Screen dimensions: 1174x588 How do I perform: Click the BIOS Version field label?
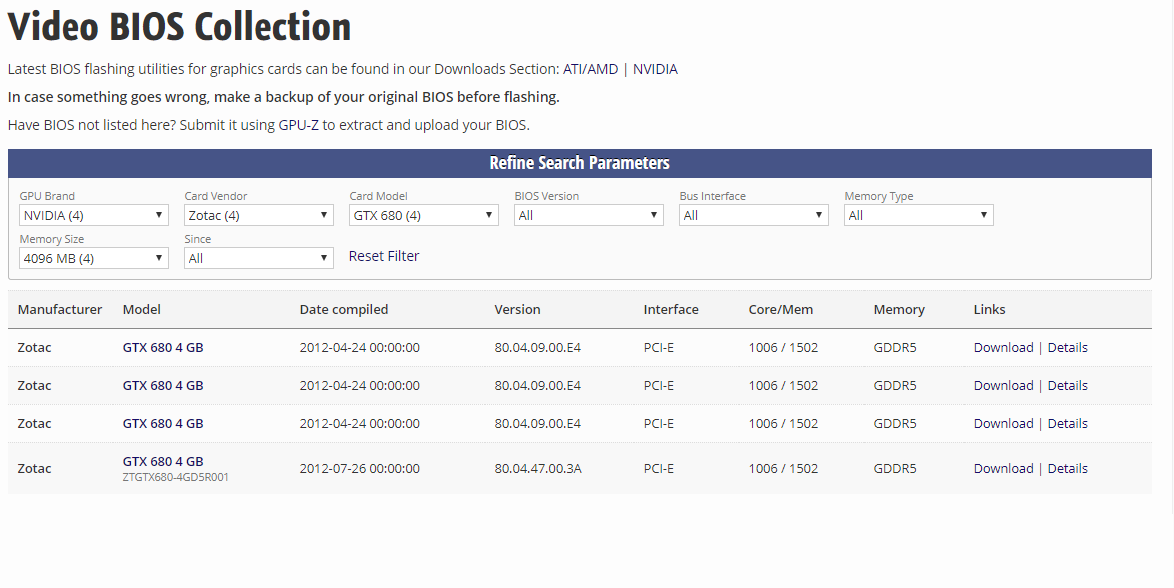pyautogui.click(x=547, y=196)
